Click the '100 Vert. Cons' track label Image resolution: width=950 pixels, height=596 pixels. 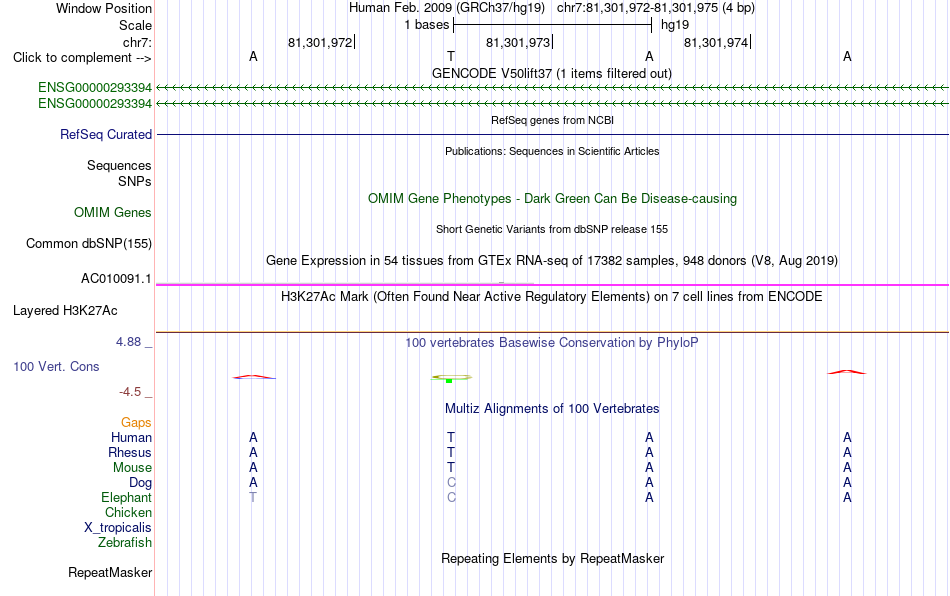(x=56, y=366)
